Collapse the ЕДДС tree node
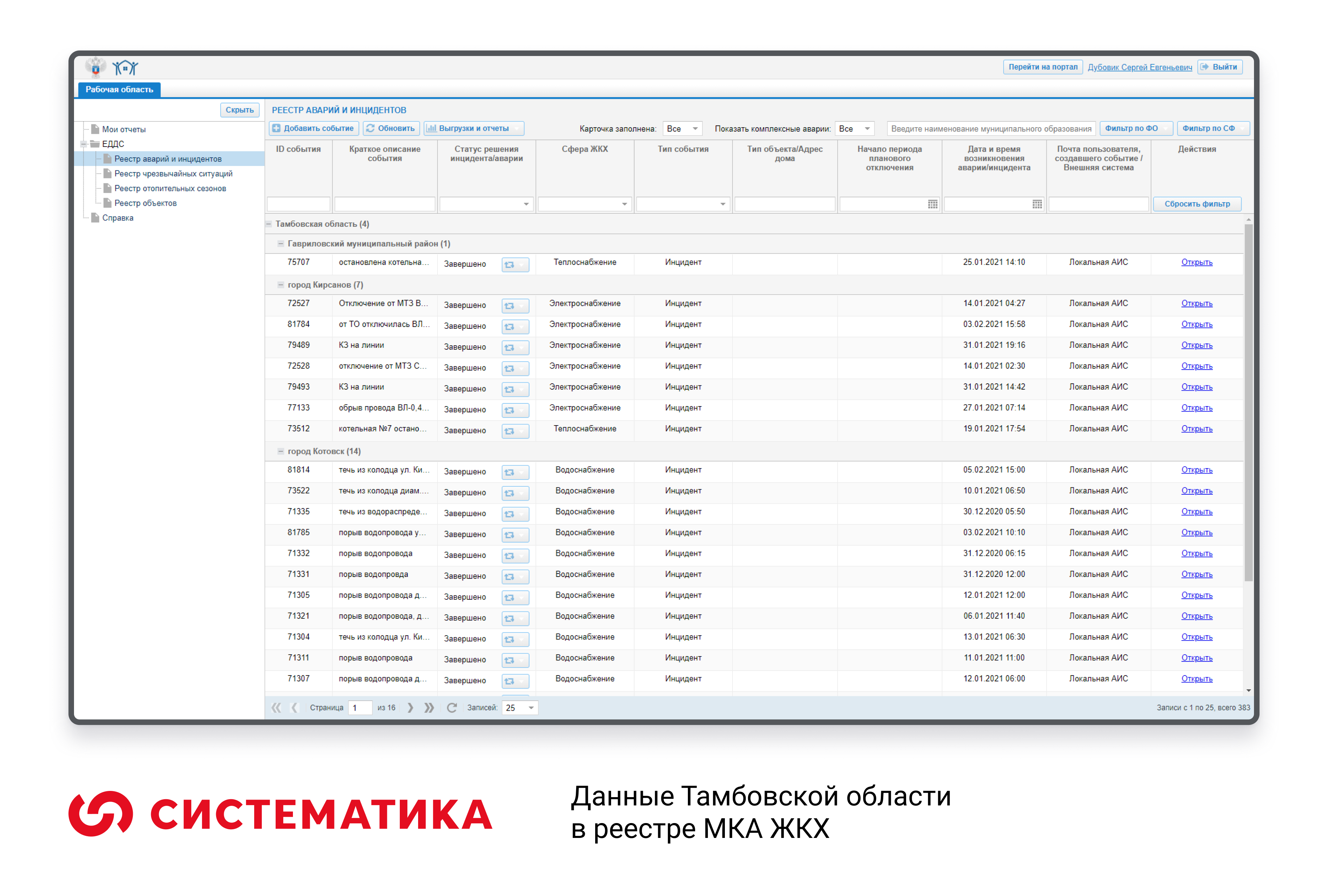1328x896 pixels. pyautogui.click(x=85, y=144)
